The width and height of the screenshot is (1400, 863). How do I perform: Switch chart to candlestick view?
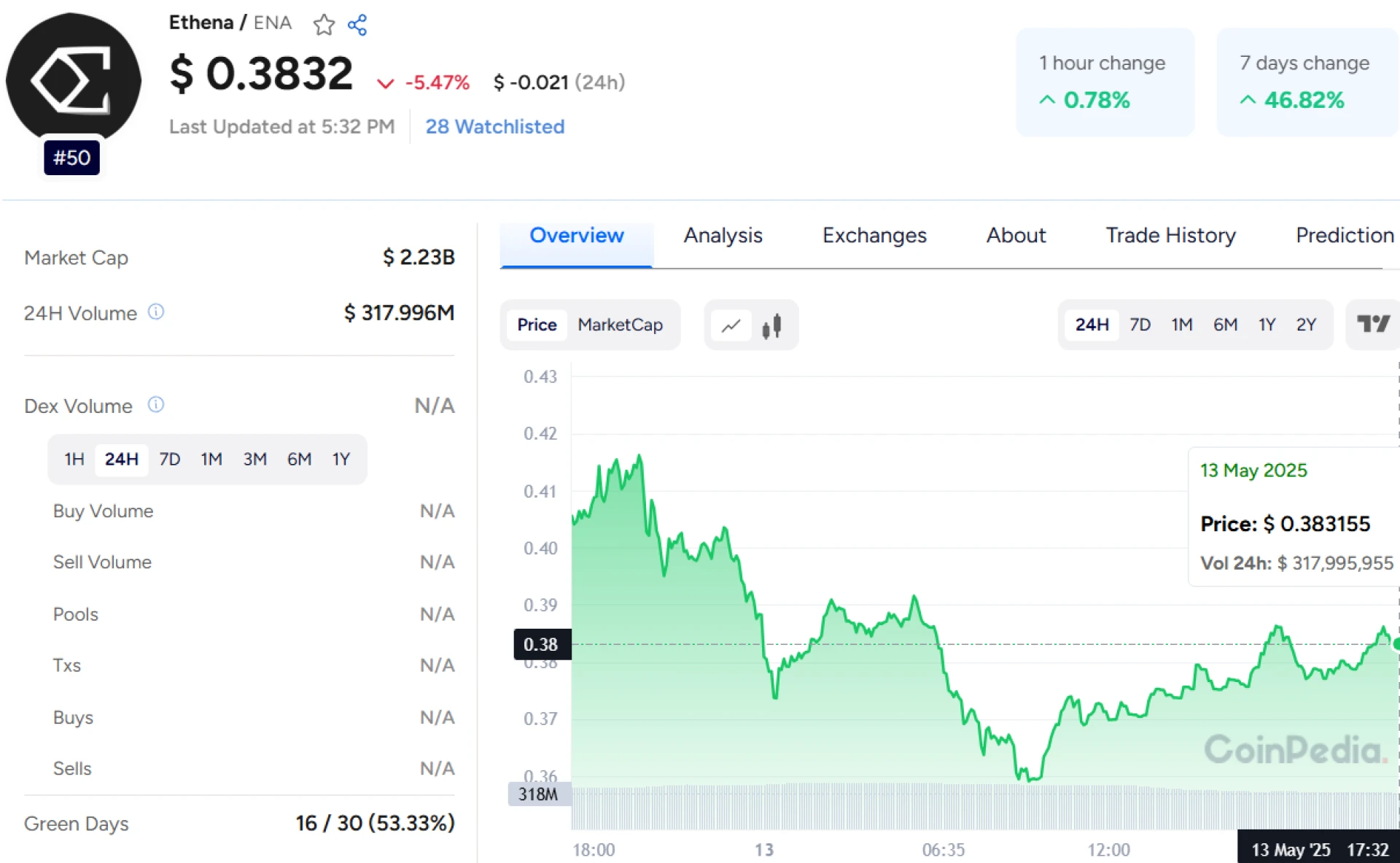771,325
